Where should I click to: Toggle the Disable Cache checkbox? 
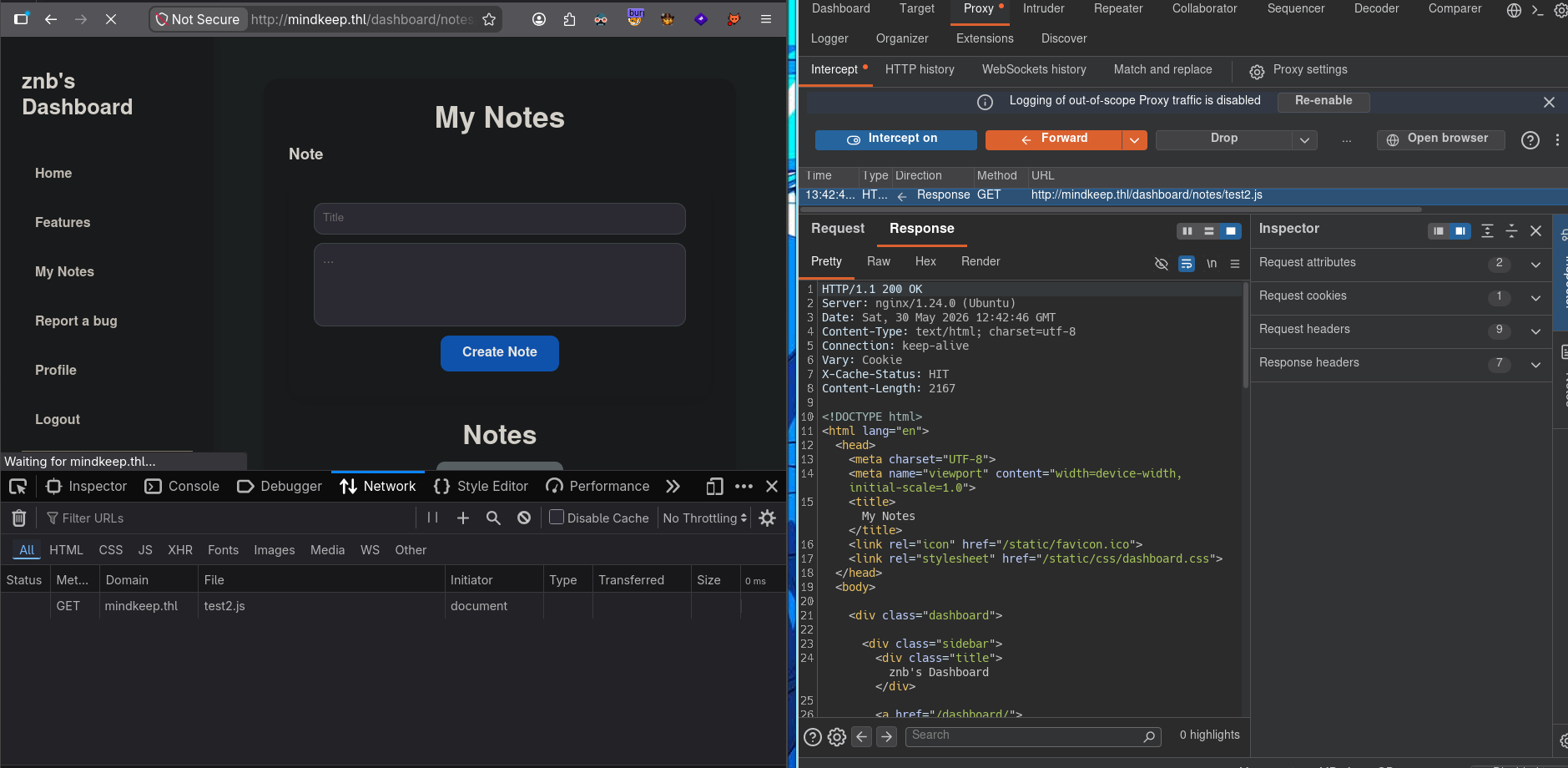tap(557, 518)
